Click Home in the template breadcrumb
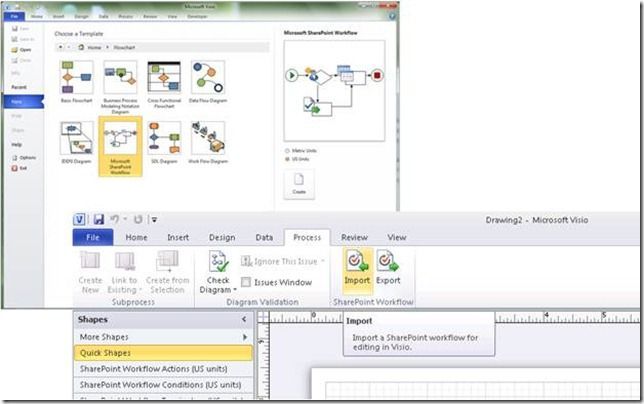644x404 pixels. 94,47
